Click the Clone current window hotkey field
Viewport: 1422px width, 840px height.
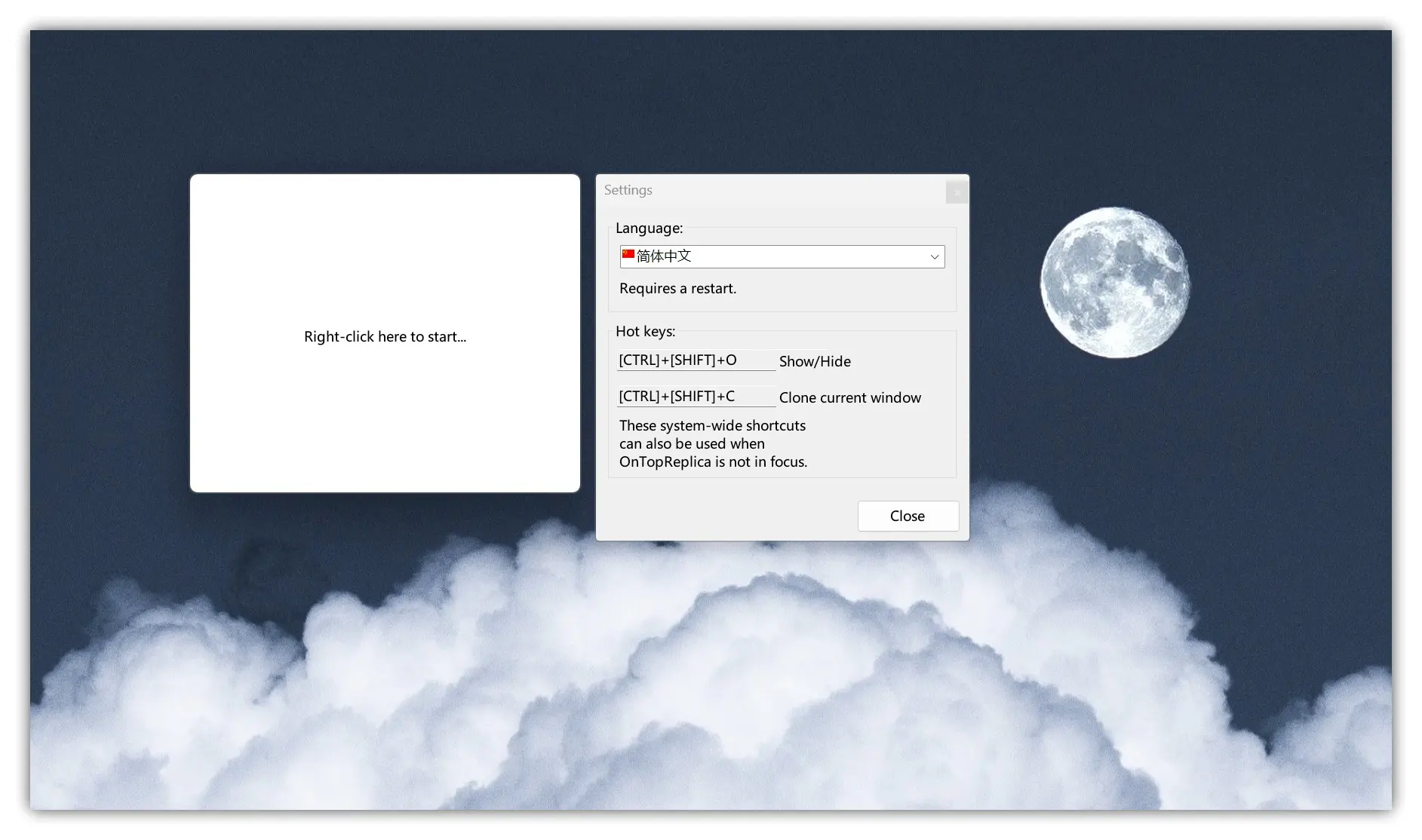(696, 397)
